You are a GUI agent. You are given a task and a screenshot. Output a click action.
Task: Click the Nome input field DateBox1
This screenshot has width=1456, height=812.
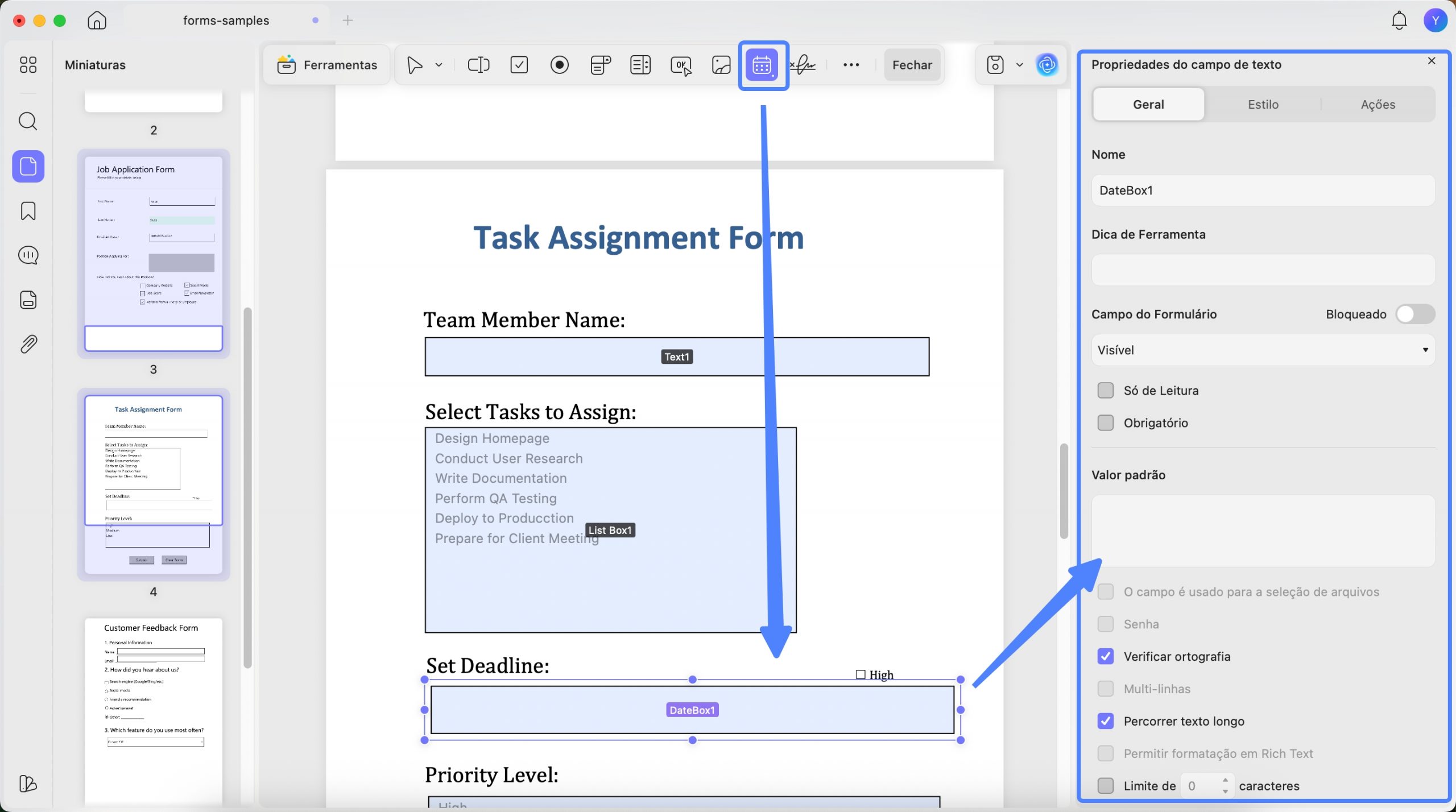tap(1263, 190)
